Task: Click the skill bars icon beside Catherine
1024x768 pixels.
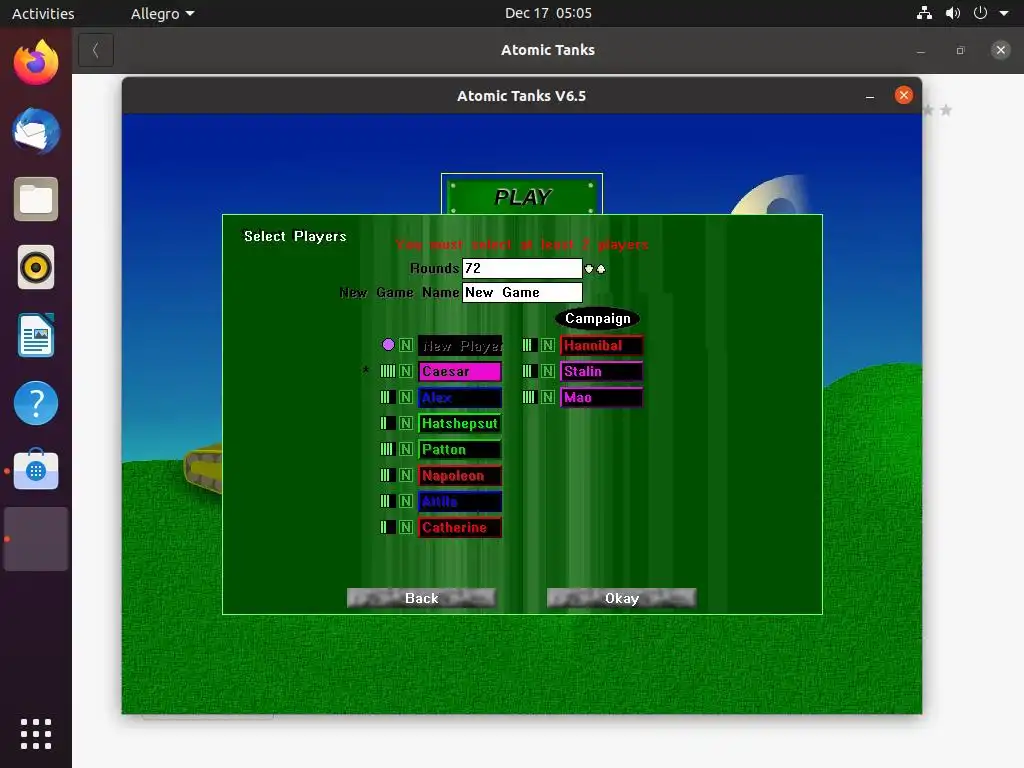Action: point(388,527)
